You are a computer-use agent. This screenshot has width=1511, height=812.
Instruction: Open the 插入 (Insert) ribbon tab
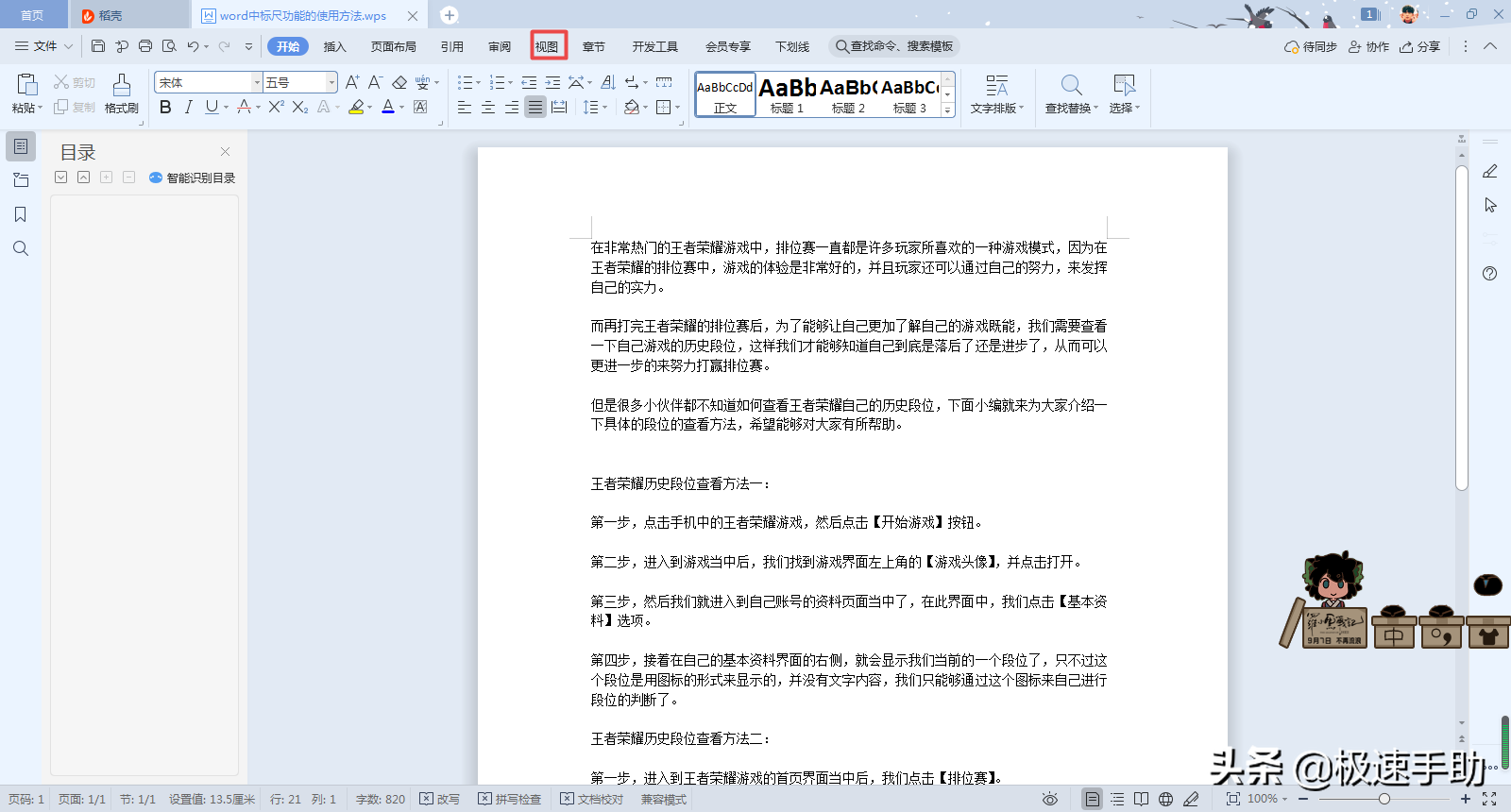[335, 46]
